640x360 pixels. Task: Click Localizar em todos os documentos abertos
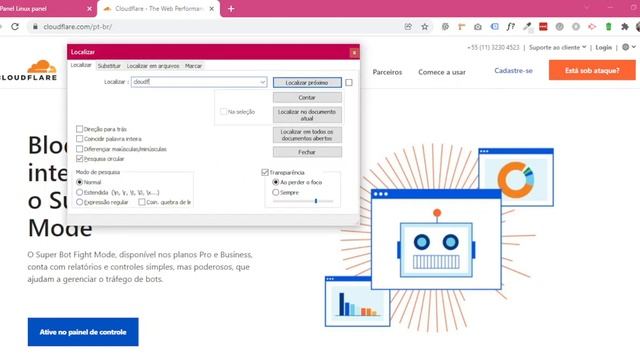(x=307, y=135)
